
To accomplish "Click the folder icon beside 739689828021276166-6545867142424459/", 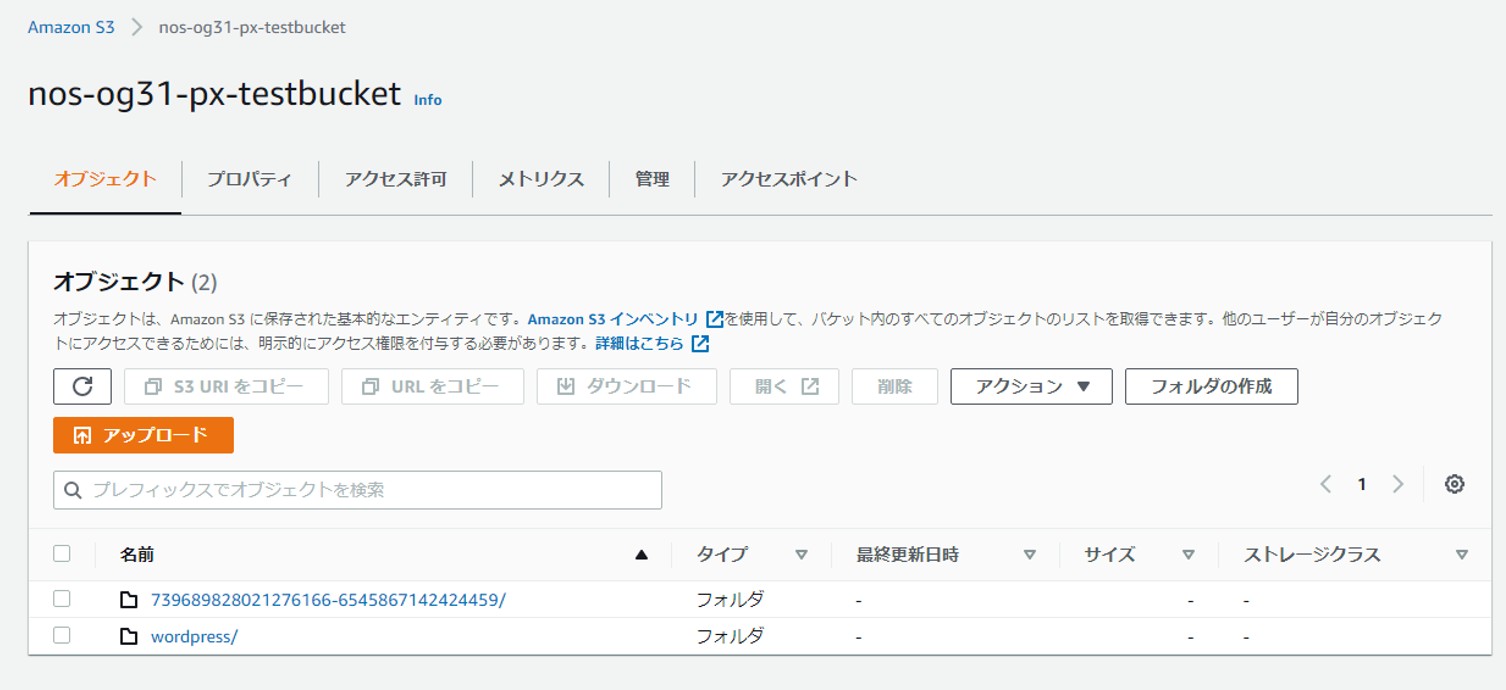I will pos(129,600).
